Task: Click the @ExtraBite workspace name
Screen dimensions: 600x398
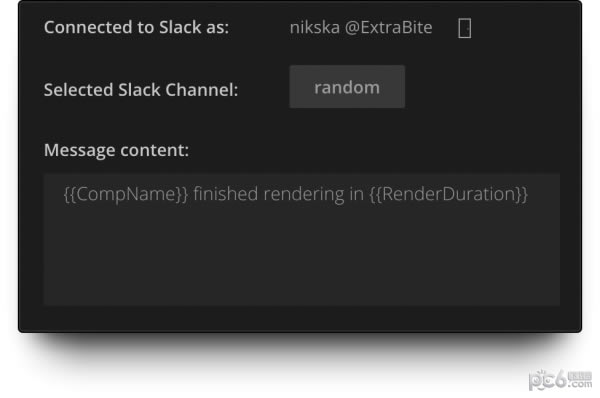Action: 388,28
